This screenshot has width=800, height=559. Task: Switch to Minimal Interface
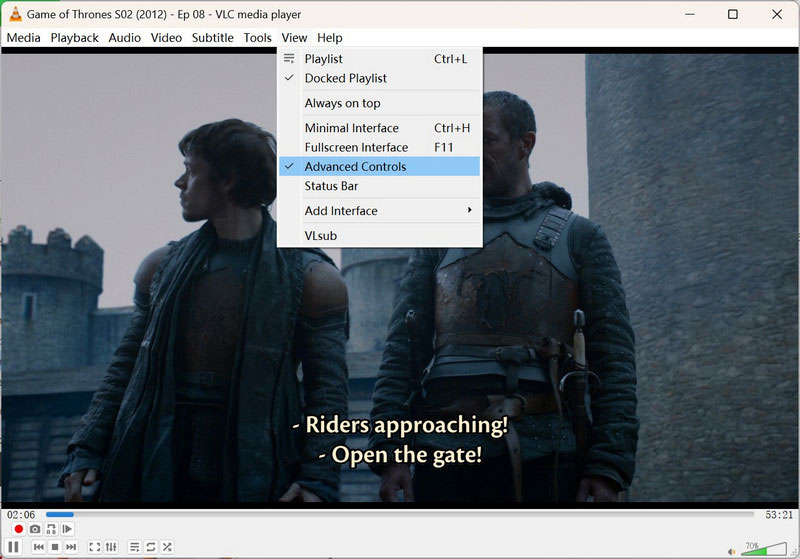pos(380,128)
